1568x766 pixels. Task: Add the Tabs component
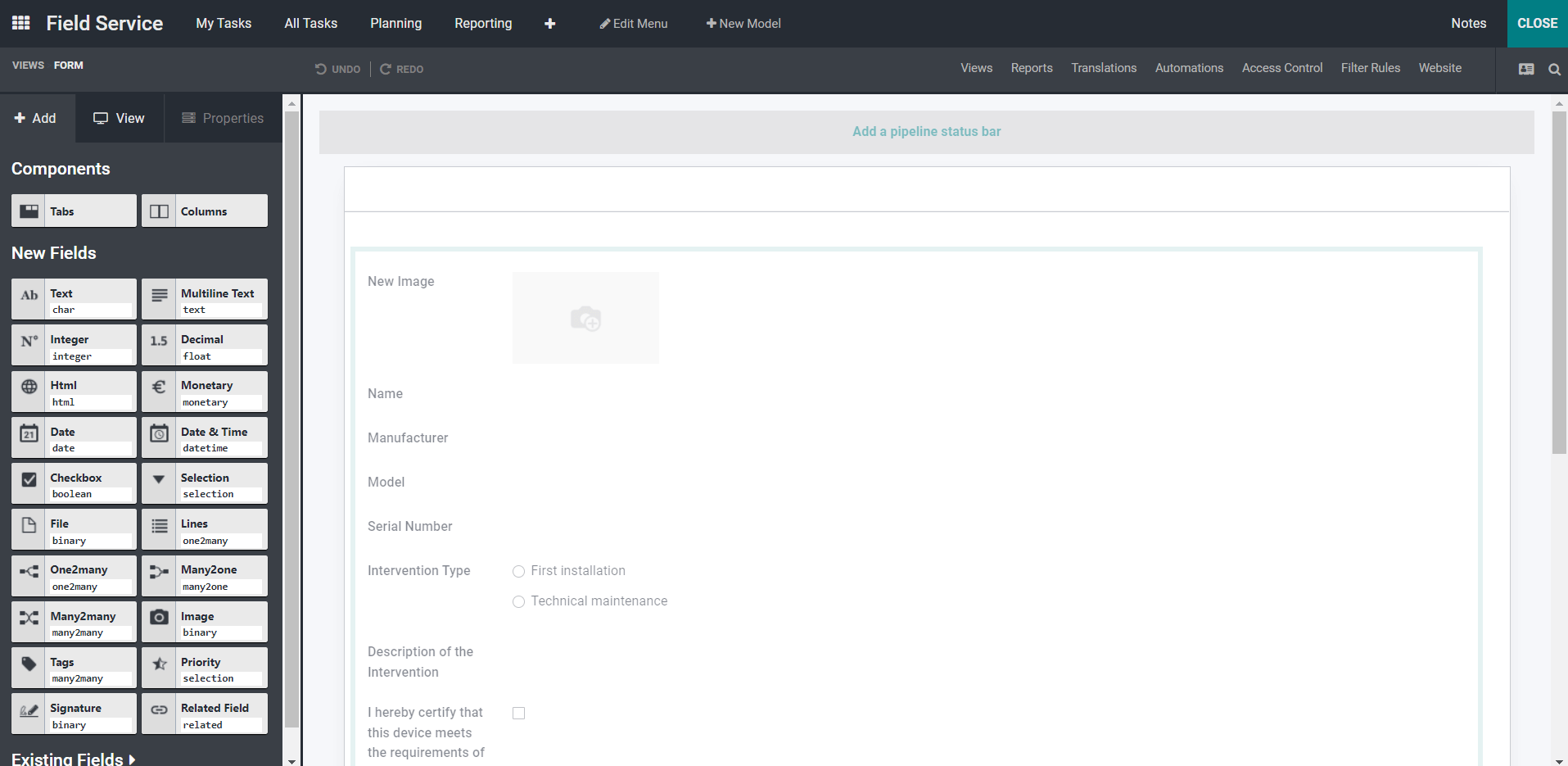74,211
